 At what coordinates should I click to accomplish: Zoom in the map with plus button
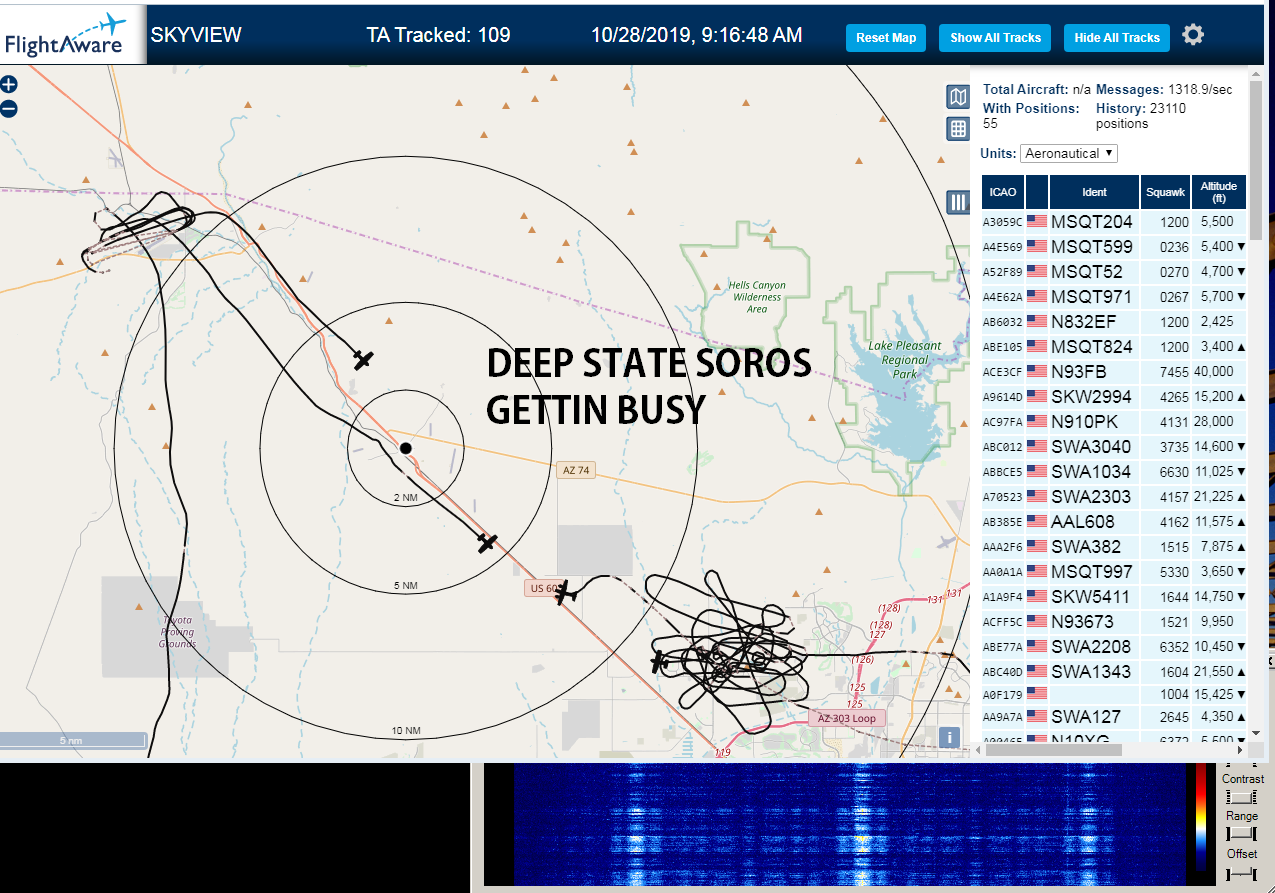point(9,85)
